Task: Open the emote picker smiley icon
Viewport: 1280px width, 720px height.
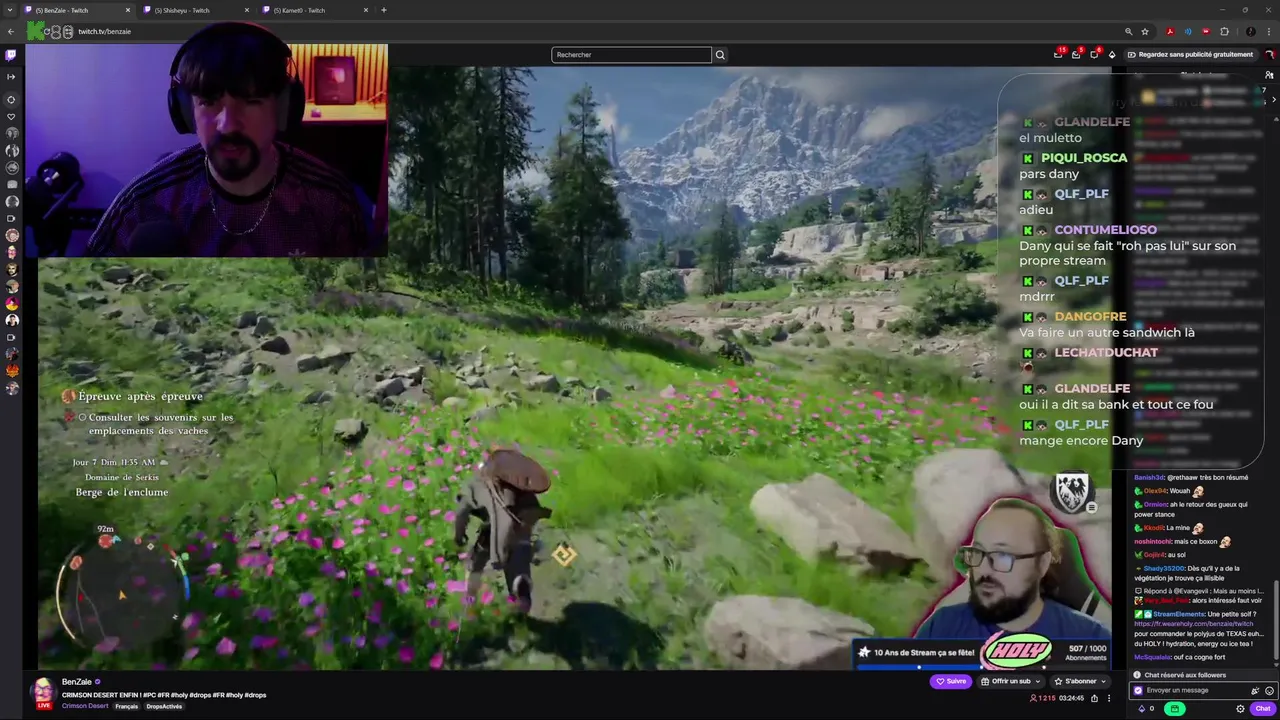Action: coord(1270,690)
